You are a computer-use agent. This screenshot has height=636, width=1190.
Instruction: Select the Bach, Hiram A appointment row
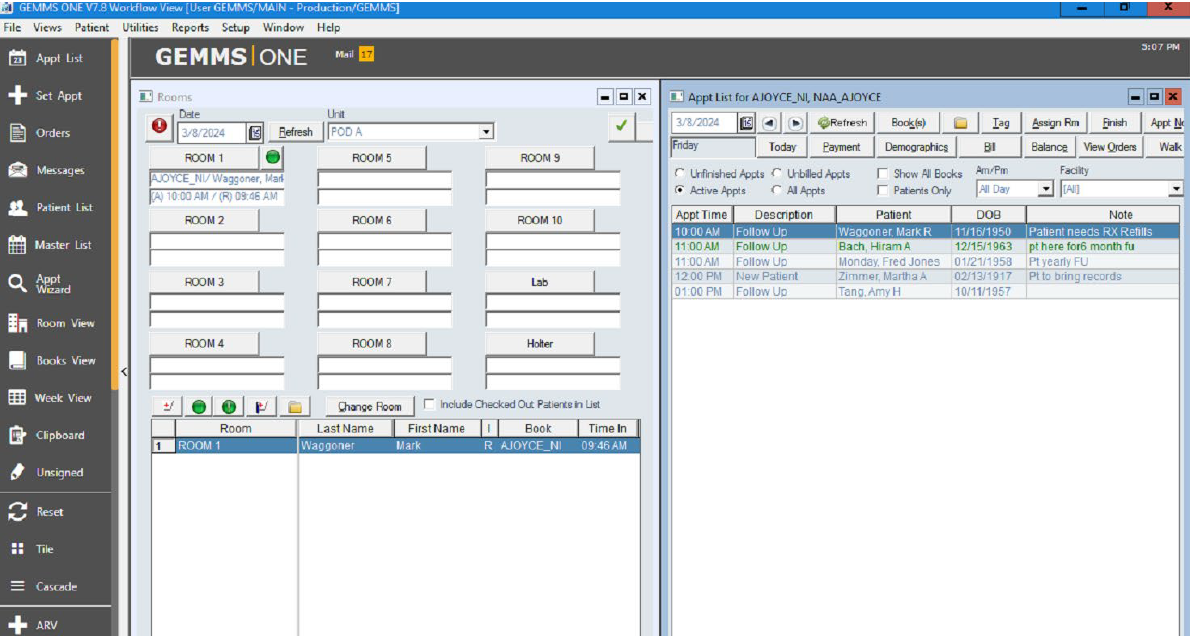pos(873,246)
